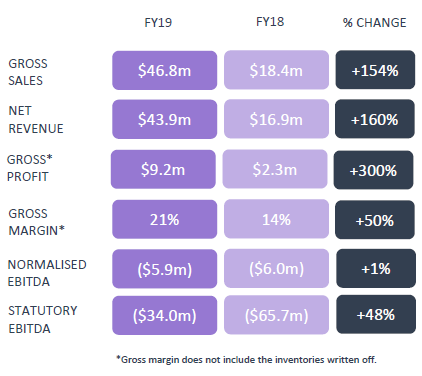The image size is (422, 376).
Task: Select the +50% change box
Action: click(x=375, y=220)
